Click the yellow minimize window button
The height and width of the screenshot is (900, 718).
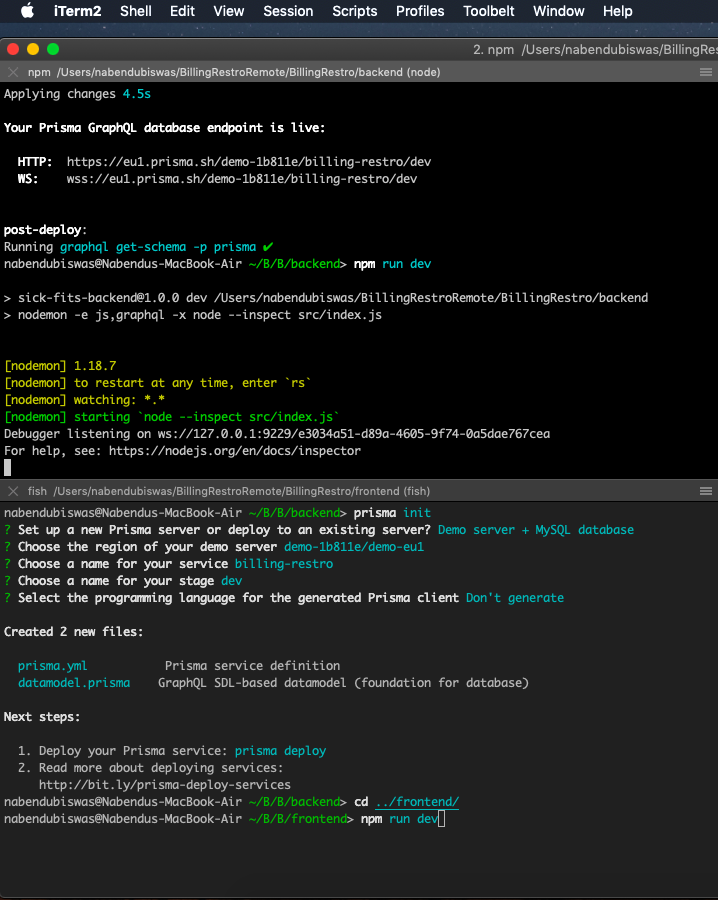pos(33,49)
